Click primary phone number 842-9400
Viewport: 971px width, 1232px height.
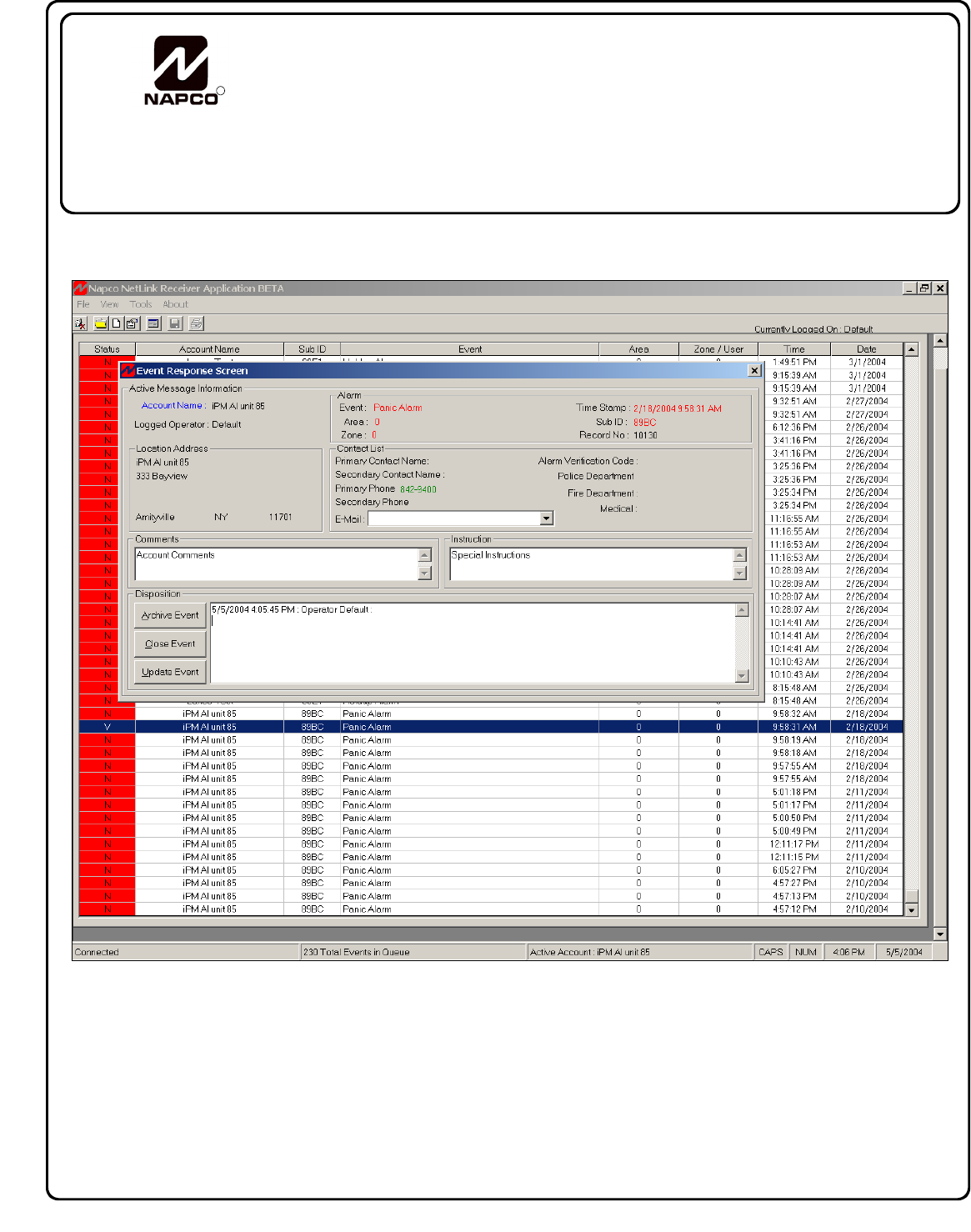(418, 489)
